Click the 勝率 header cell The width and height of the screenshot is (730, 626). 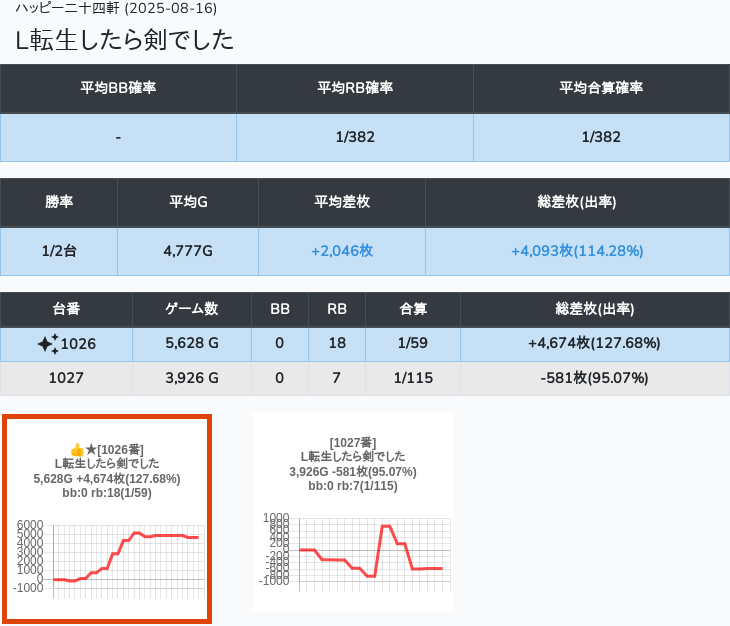(59, 202)
